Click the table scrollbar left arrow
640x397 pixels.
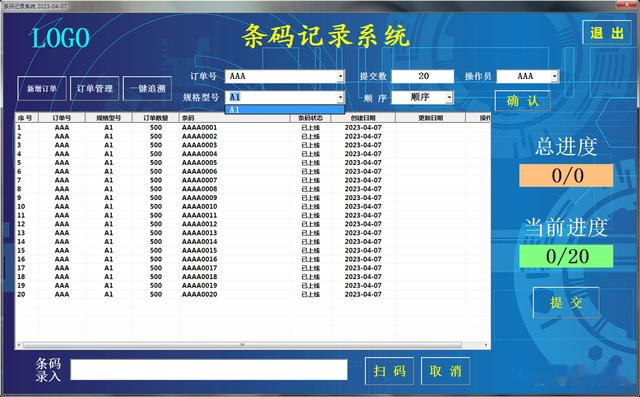tap(19, 345)
